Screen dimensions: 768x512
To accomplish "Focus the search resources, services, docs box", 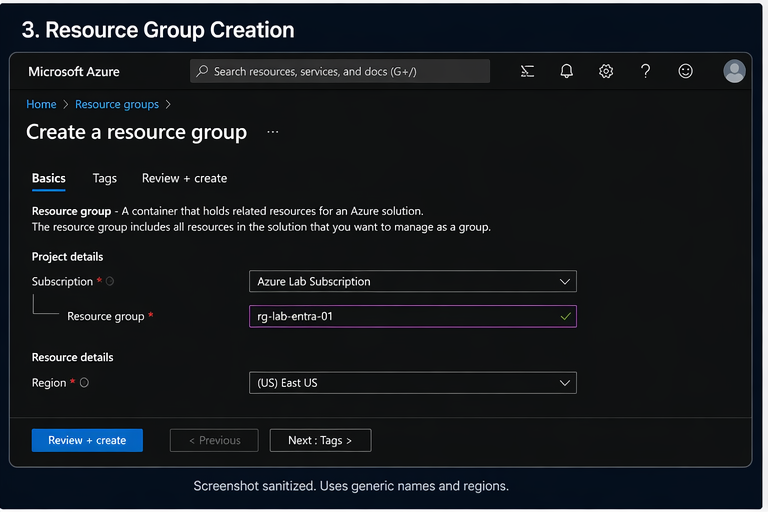I will pyautogui.click(x=340, y=72).
